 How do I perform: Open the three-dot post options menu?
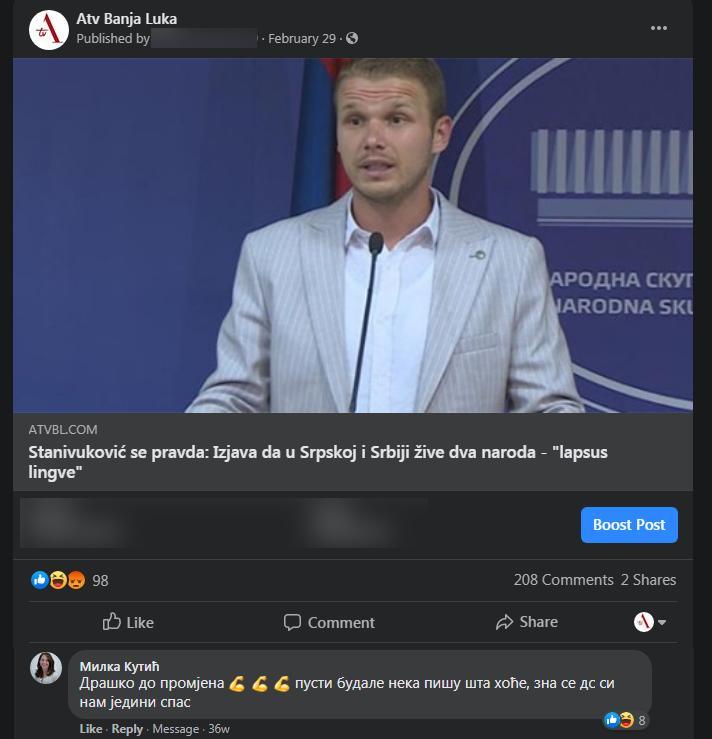coord(658,28)
